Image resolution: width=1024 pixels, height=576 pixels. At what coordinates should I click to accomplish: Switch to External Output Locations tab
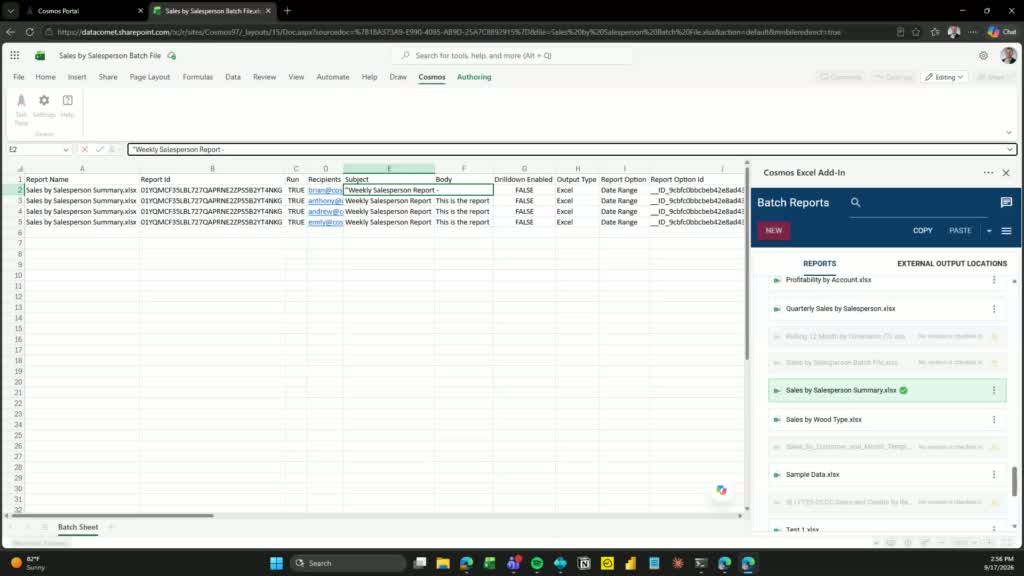[x=952, y=264]
